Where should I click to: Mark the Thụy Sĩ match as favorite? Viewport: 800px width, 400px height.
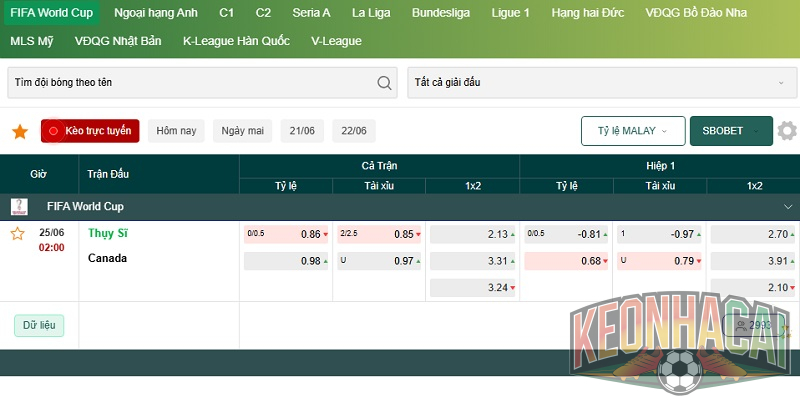(17, 234)
